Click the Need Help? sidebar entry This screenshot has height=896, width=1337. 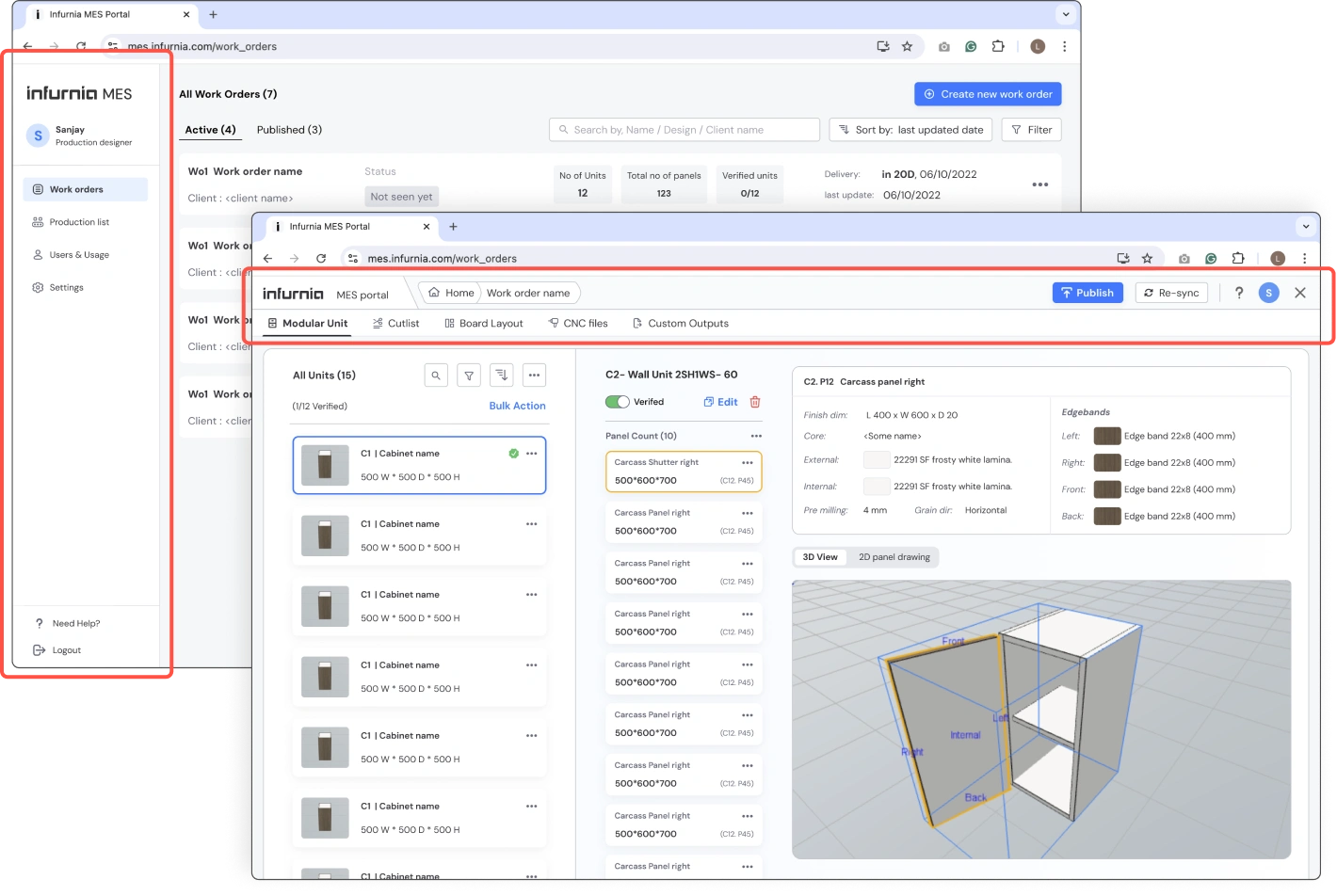pyautogui.click(x=68, y=624)
